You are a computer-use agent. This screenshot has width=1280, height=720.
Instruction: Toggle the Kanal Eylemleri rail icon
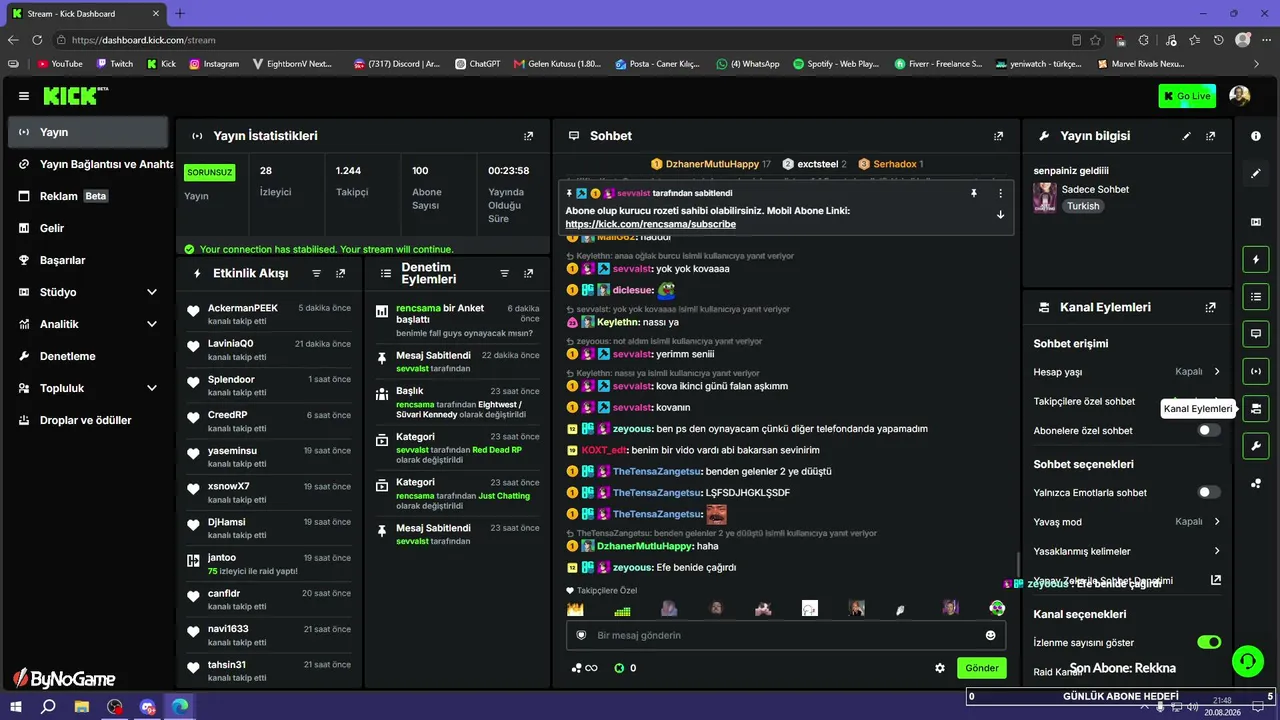click(1256, 408)
